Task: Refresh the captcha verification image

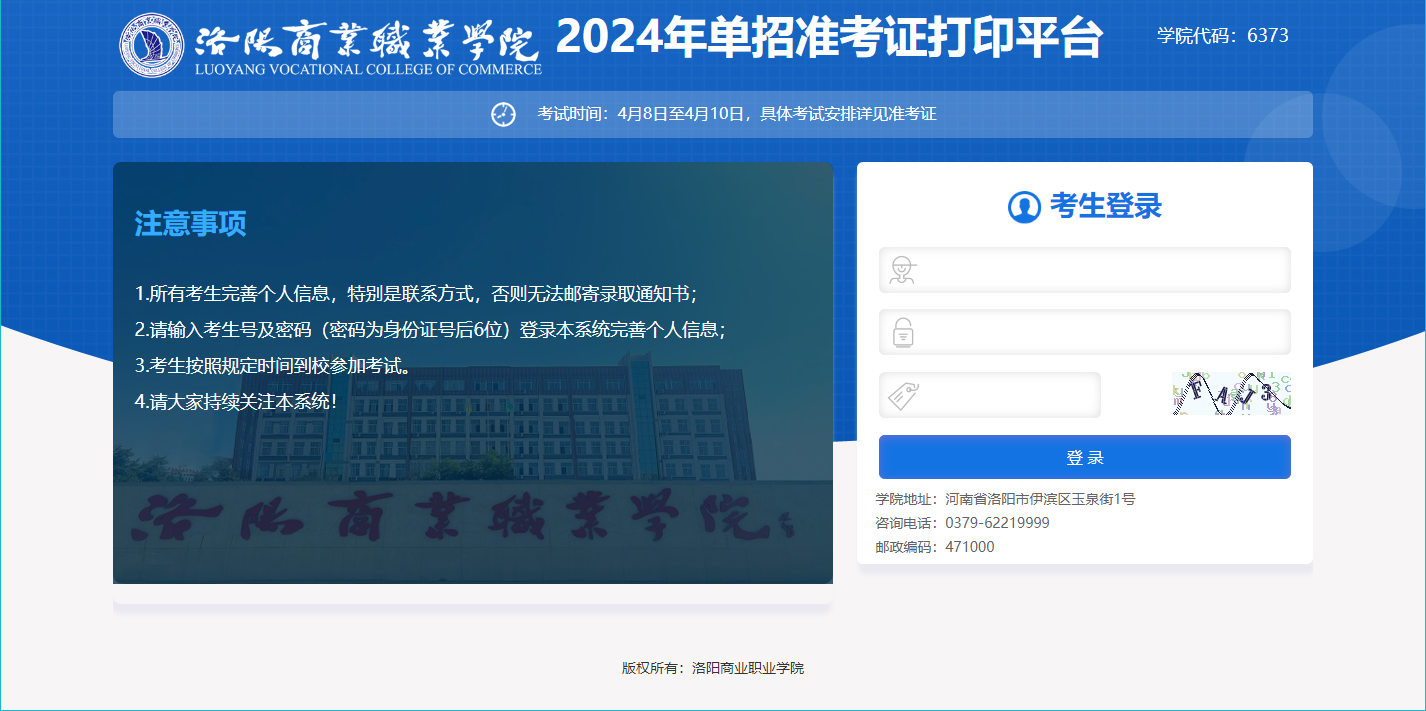Action: coord(1231,394)
